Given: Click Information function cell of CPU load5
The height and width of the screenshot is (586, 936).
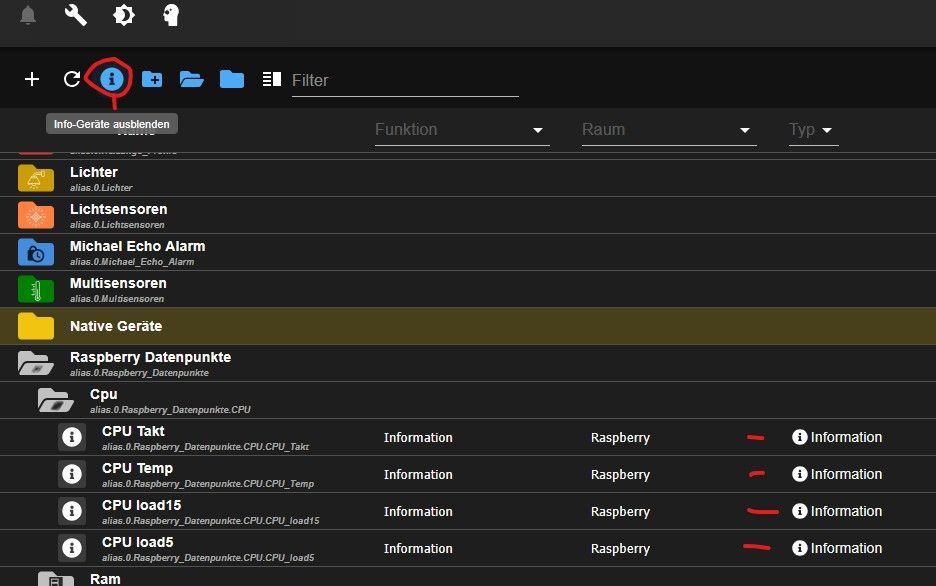Looking at the screenshot, I should pos(418,548).
